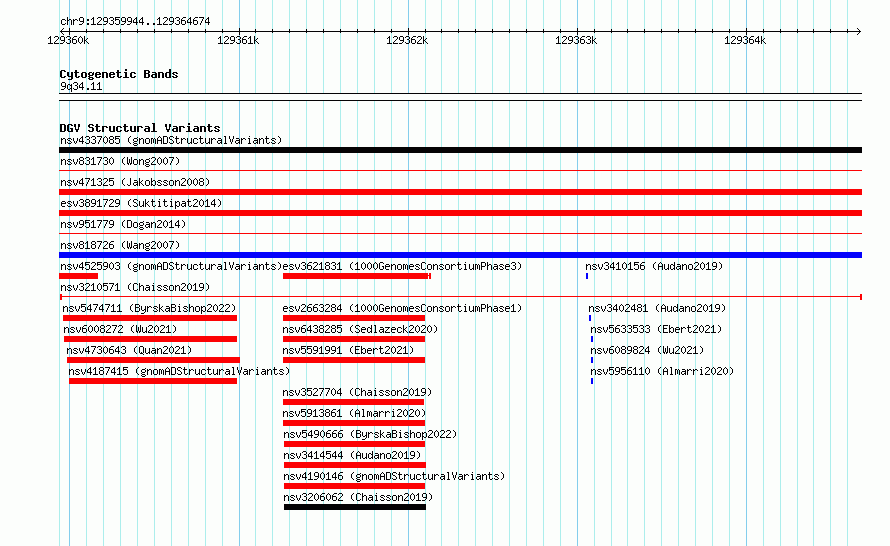Click the 129364k ruler position
The width and height of the screenshot is (890, 546).
click(x=745, y=40)
